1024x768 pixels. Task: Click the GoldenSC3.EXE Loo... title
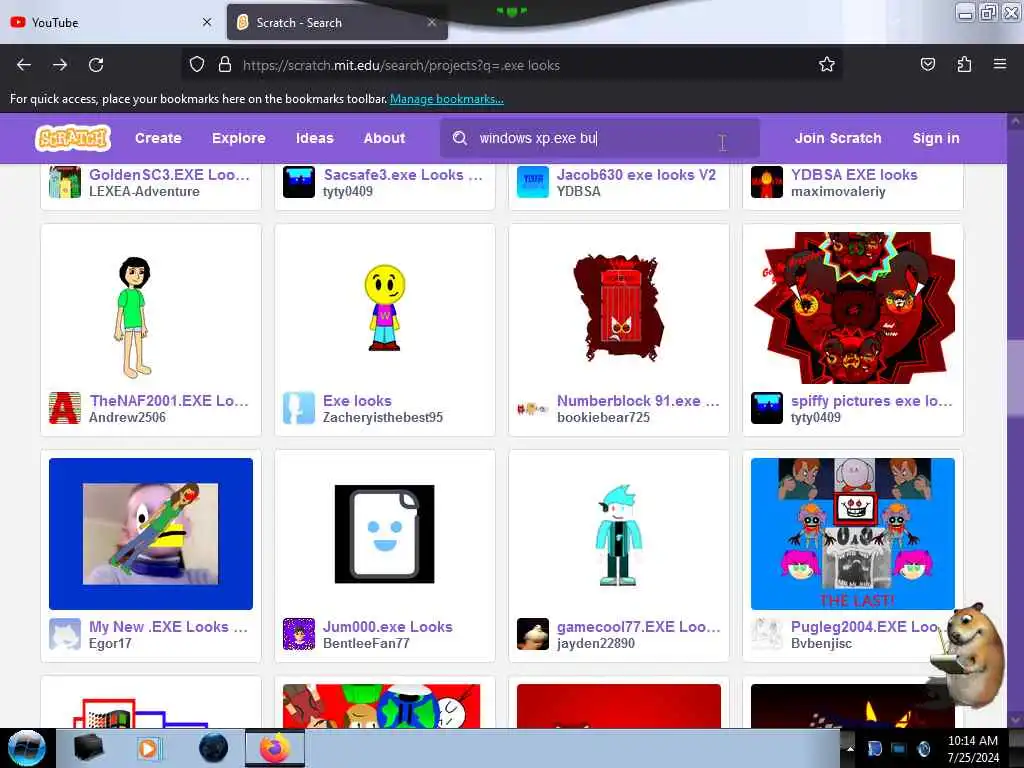point(169,174)
